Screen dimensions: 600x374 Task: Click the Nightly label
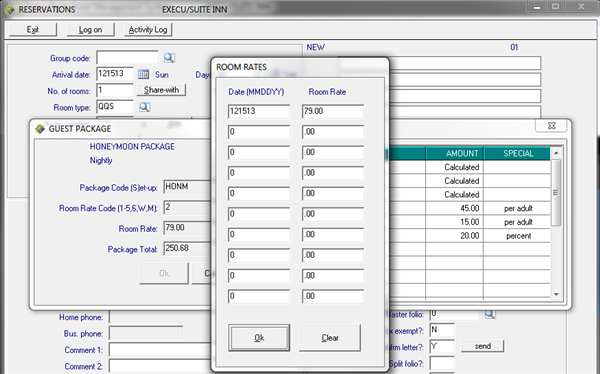101,160
